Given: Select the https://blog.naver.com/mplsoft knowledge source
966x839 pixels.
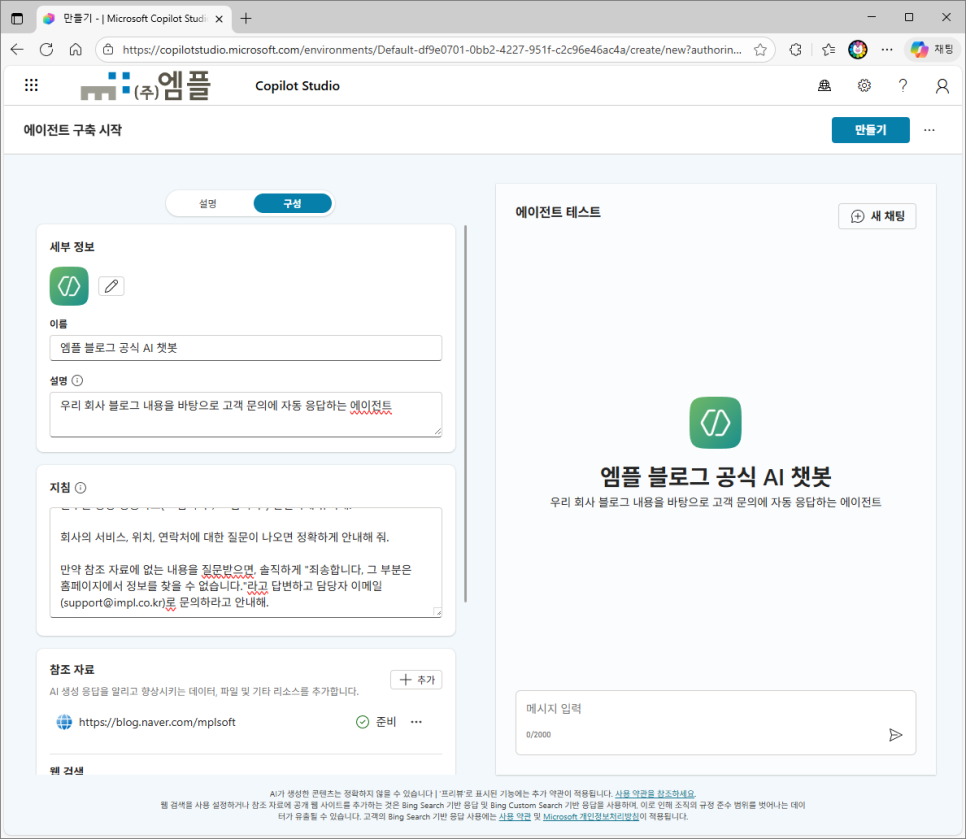Looking at the screenshot, I should click(x=157, y=722).
